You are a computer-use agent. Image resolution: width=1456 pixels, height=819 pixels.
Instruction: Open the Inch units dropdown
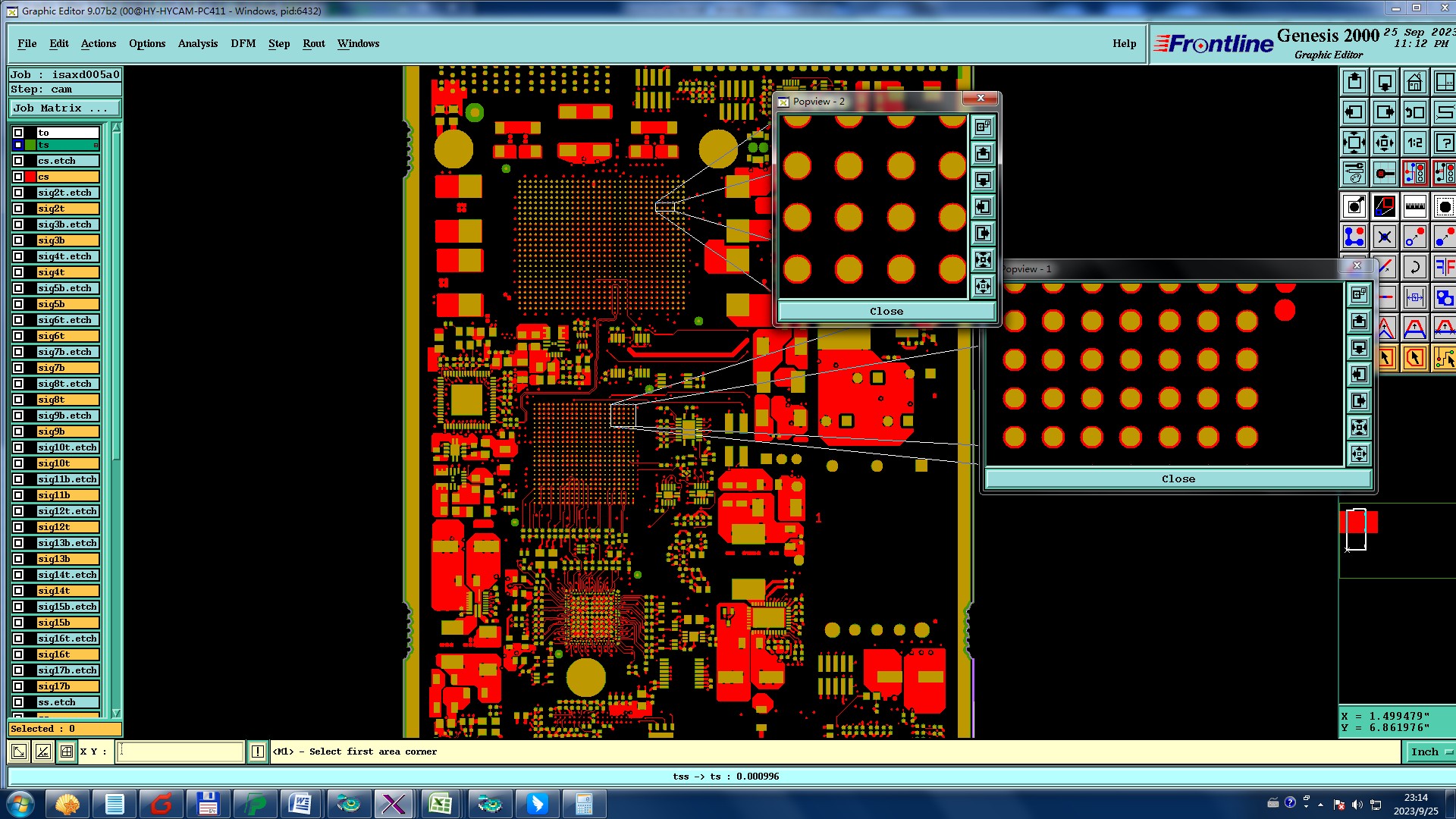(1430, 752)
